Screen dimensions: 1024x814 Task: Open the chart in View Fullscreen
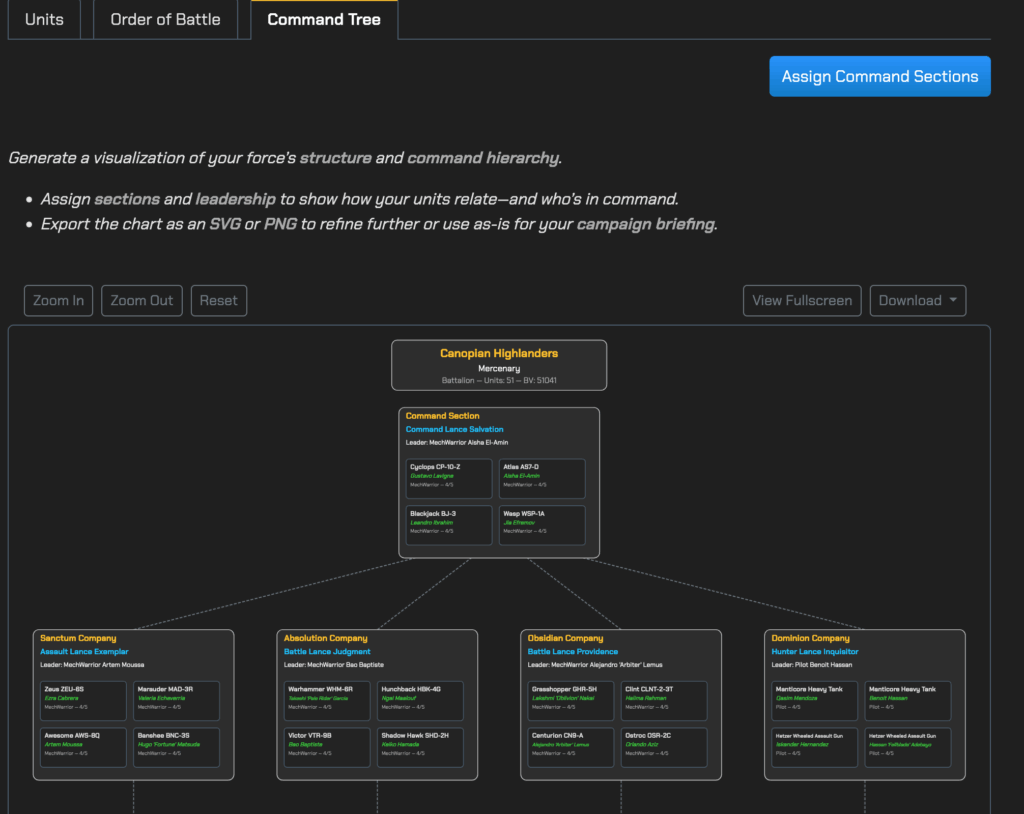[801, 300]
